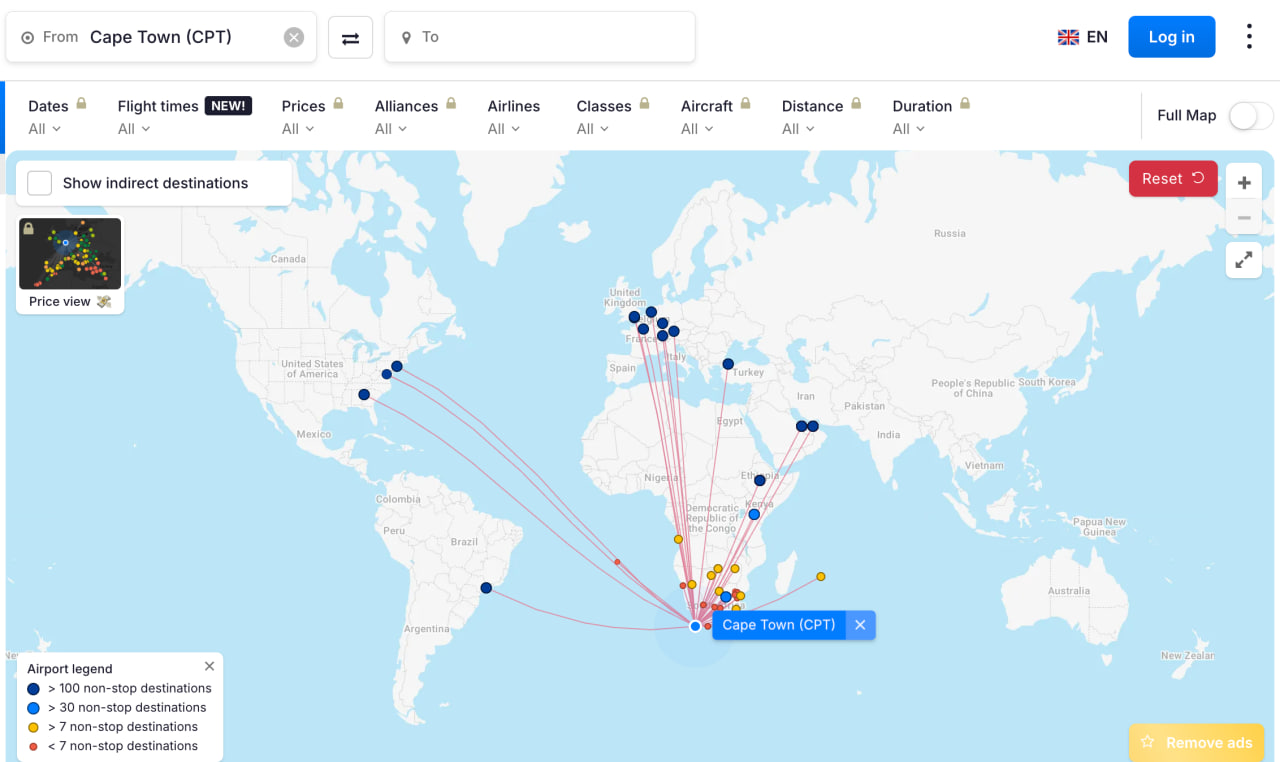1280x762 pixels.
Task: Dismiss the Cape Town (CPT) map label
Action: pyautogui.click(x=860, y=625)
